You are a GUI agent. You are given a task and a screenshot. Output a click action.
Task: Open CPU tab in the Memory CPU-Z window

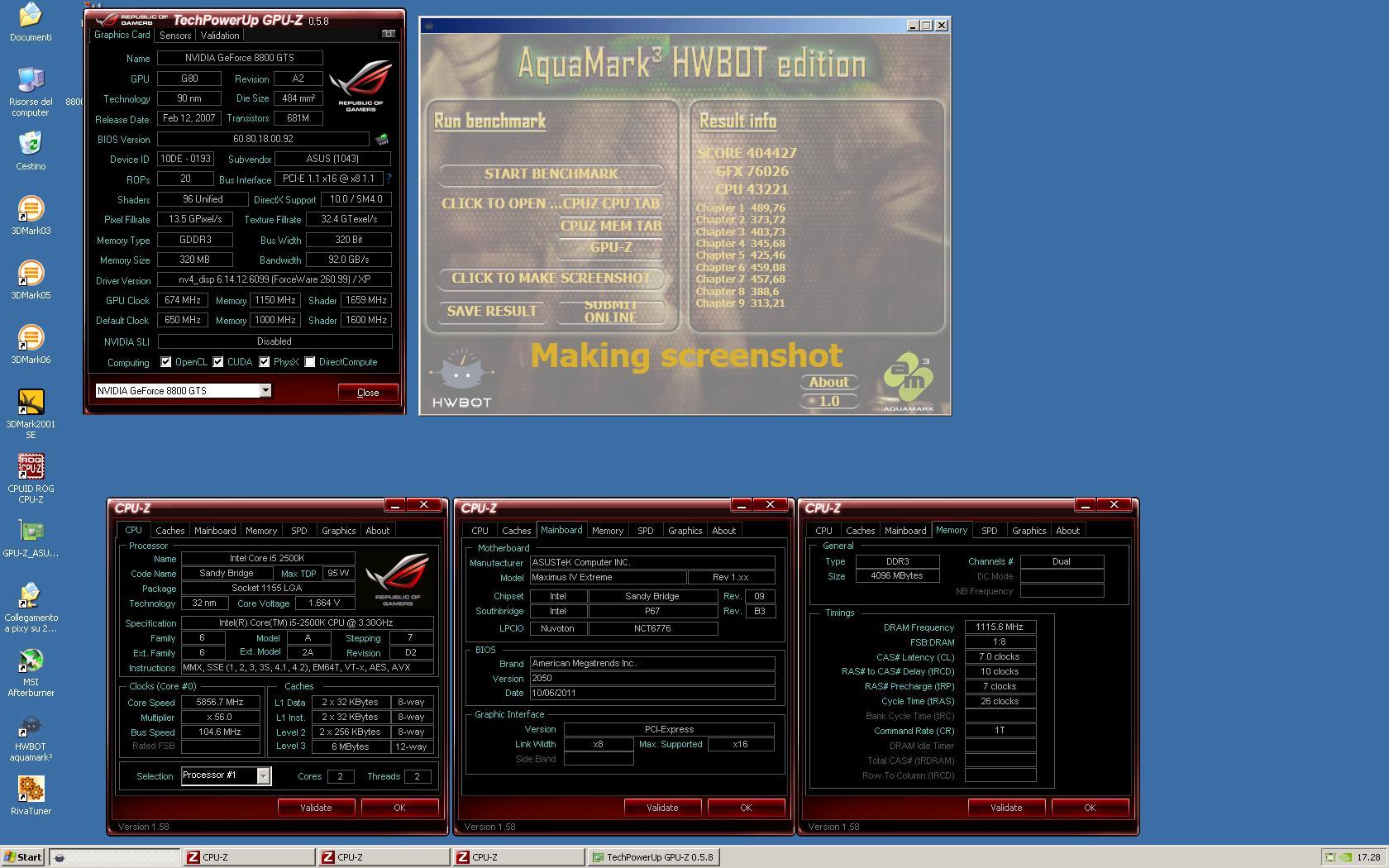pyautogui.click(x=823, y=531)
